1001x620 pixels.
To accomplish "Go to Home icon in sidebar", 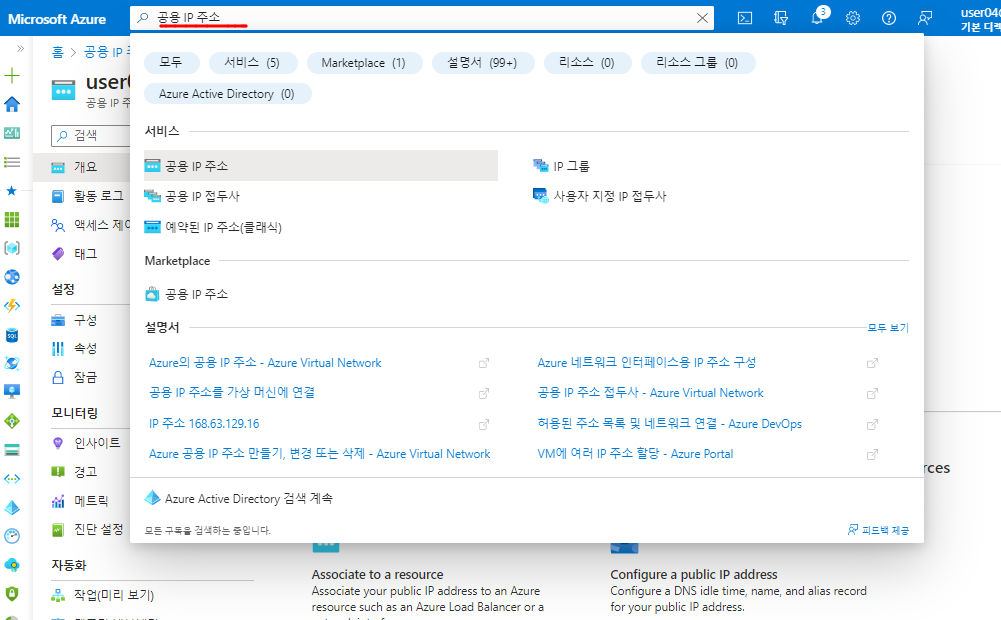I will tap(11, 104).
